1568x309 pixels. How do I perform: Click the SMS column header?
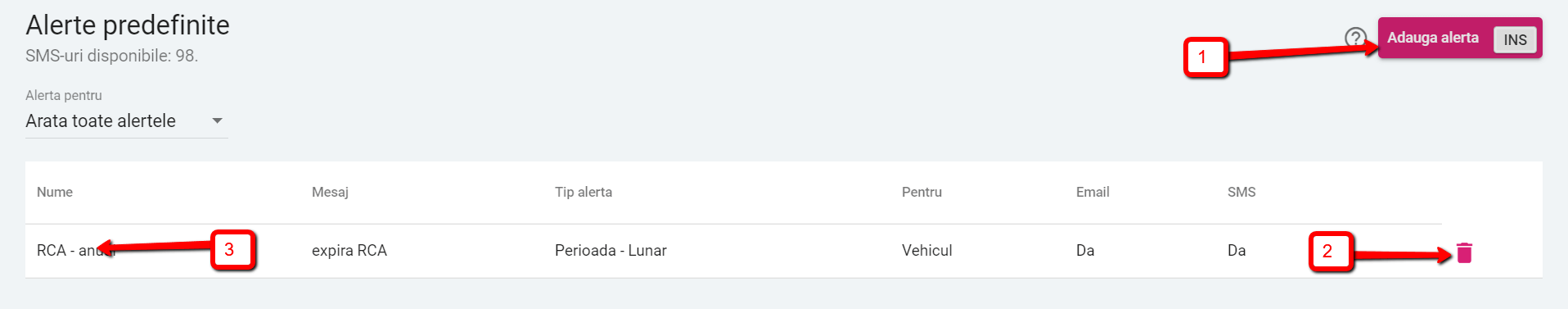tap(1241, 192)
